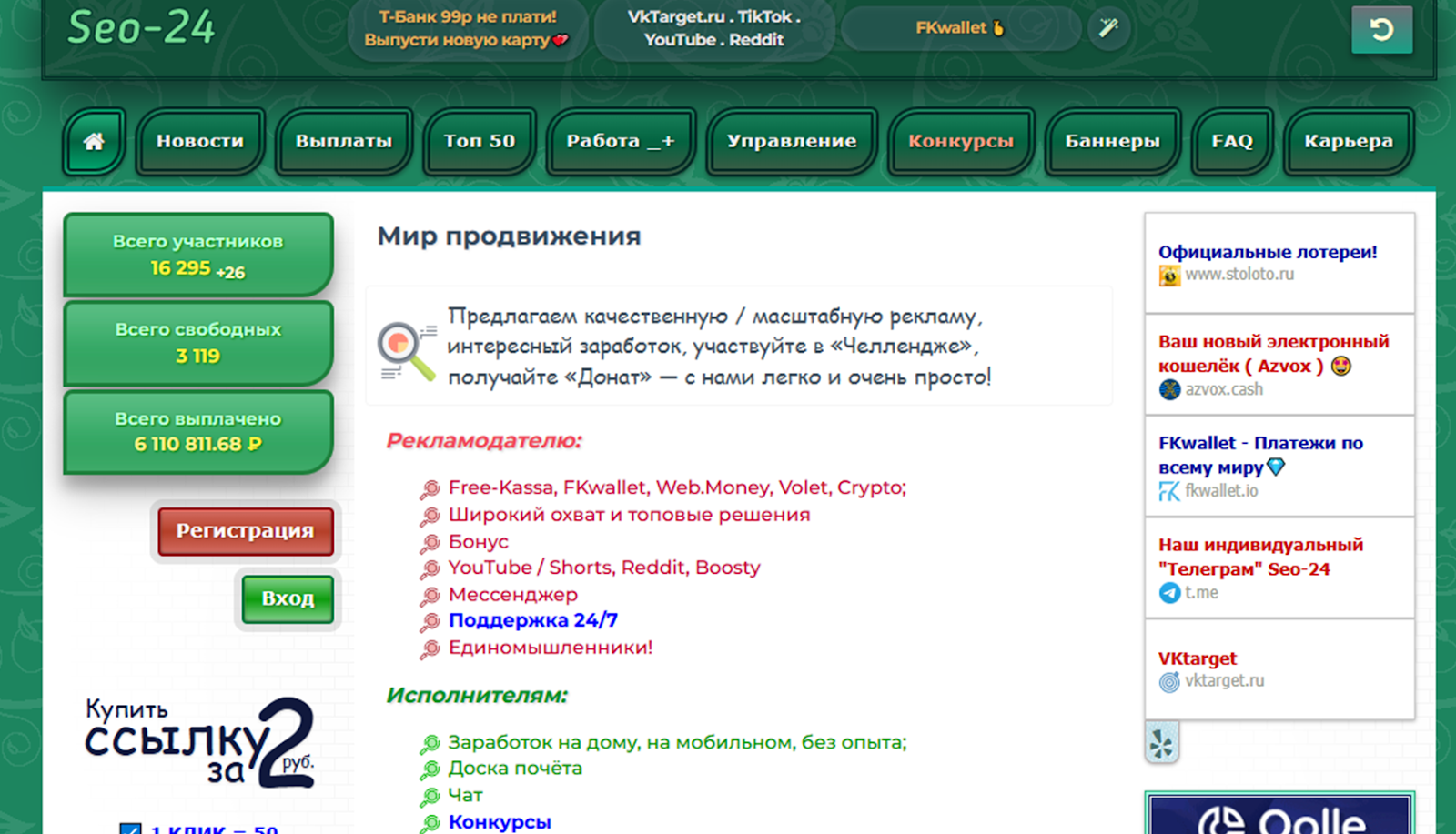
Task: Open the Azvox электронный кошелёк ad
Action: [x=1273, y=354]
